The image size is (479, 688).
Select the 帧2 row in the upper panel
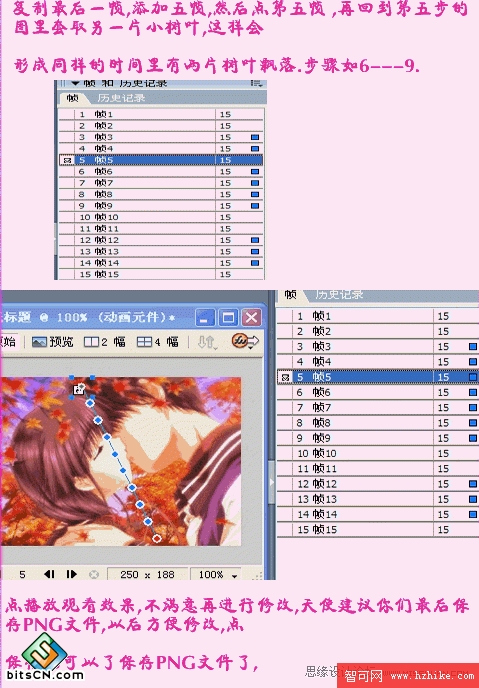click(161, 126)
